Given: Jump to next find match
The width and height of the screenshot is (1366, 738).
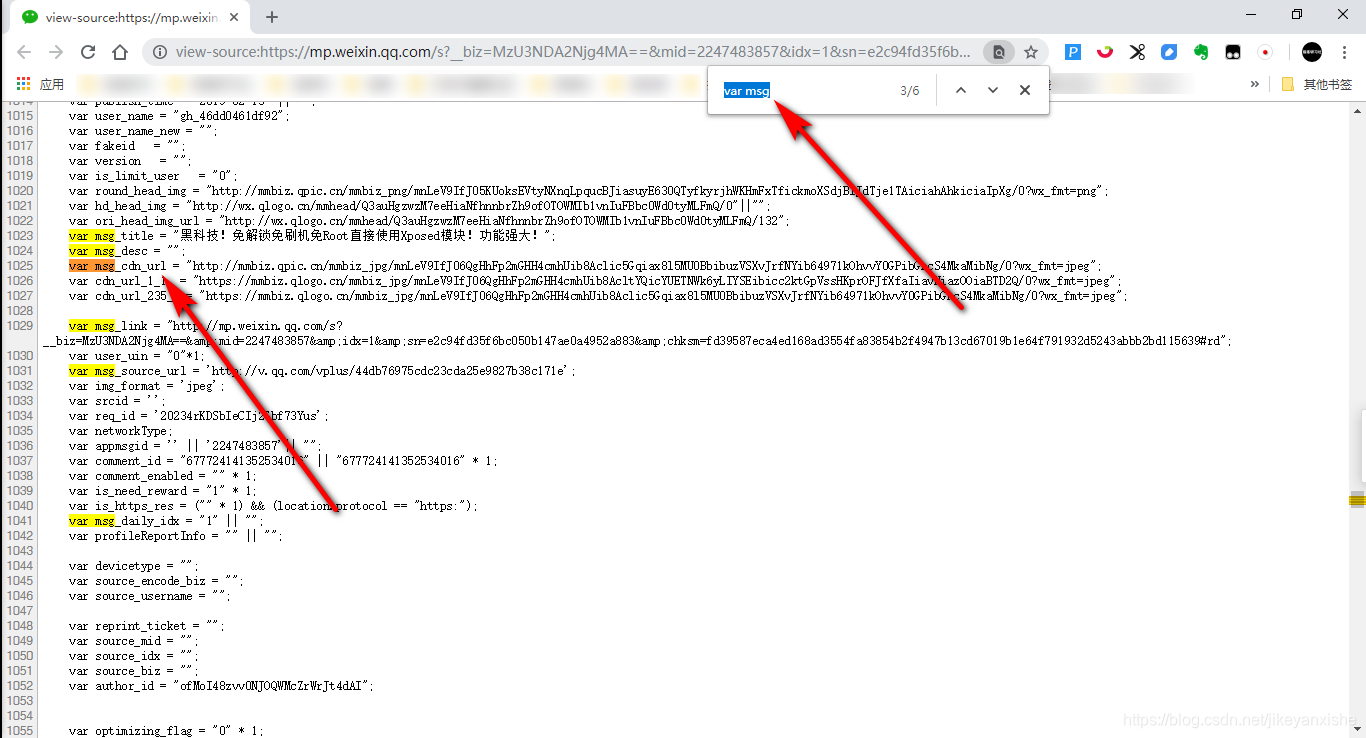Looking at the screenshot, I should [993, 90].
